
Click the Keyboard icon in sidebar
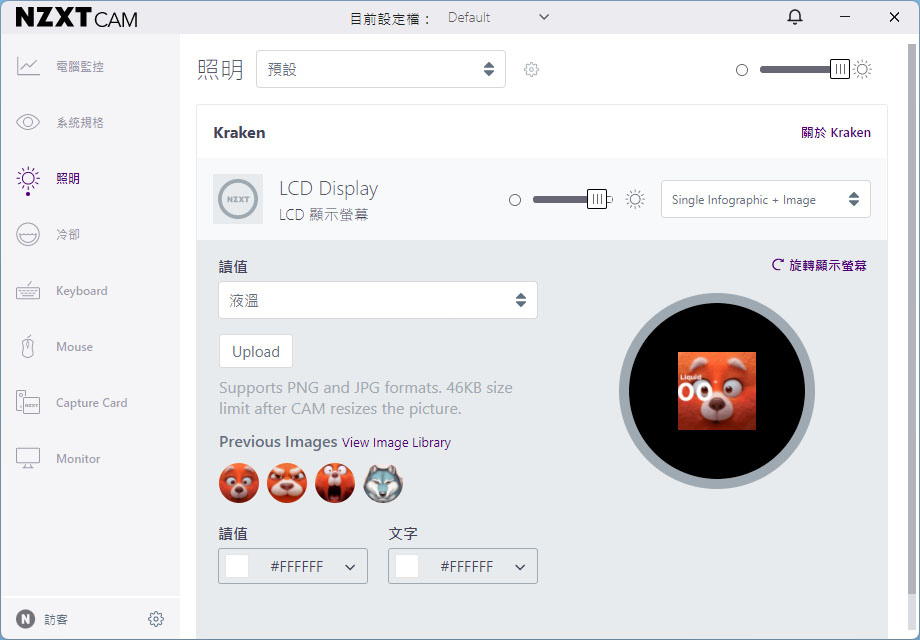[x=28, y=290]
